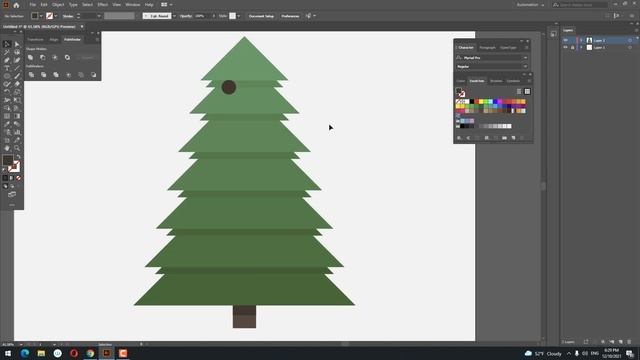Click the Trim pathfinder icon
Viewport: 640px width, 360px height.
pyautogui.click(x=44, y=75)
